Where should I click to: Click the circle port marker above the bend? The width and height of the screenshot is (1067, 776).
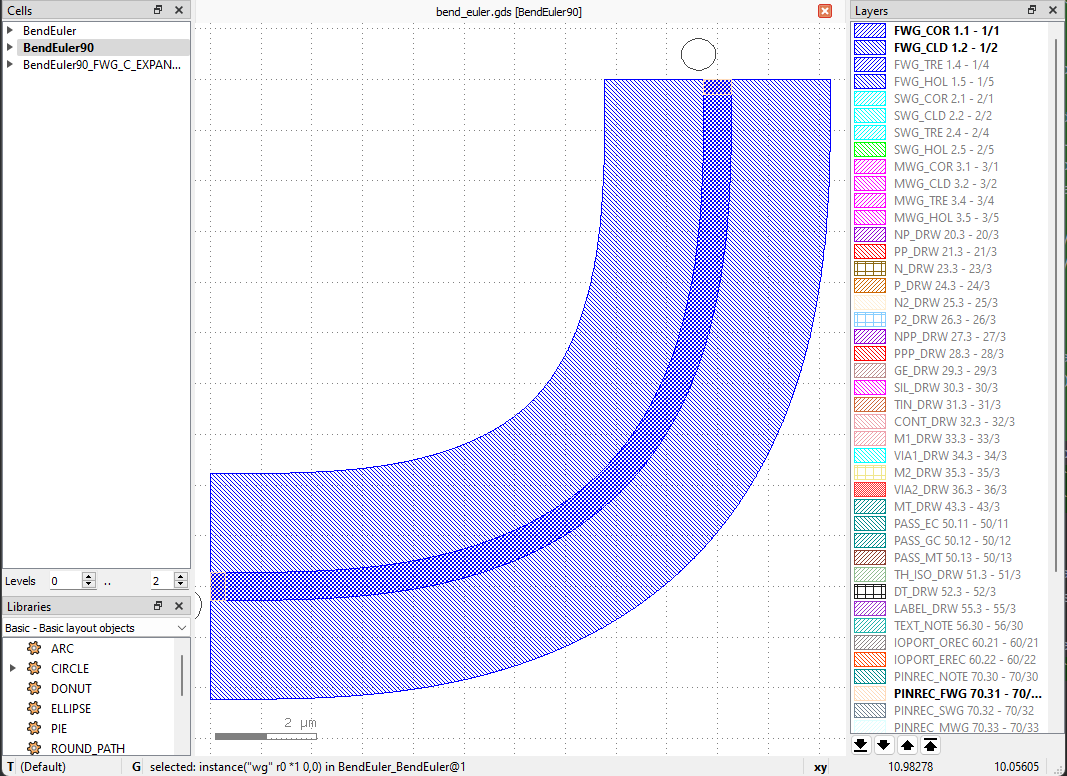[698, 54]
